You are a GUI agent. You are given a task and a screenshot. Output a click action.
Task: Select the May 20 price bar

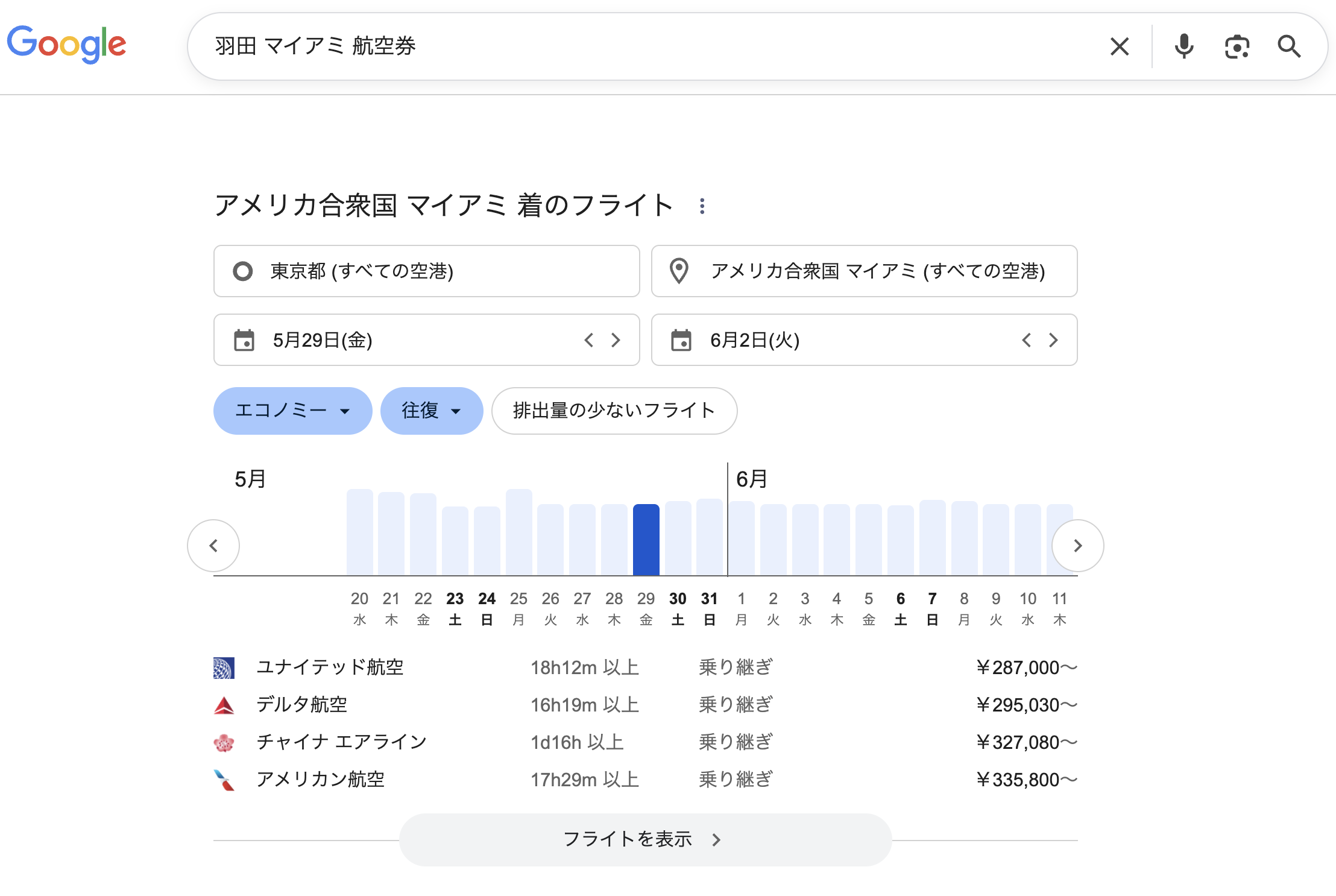click(x=360, y=532)
